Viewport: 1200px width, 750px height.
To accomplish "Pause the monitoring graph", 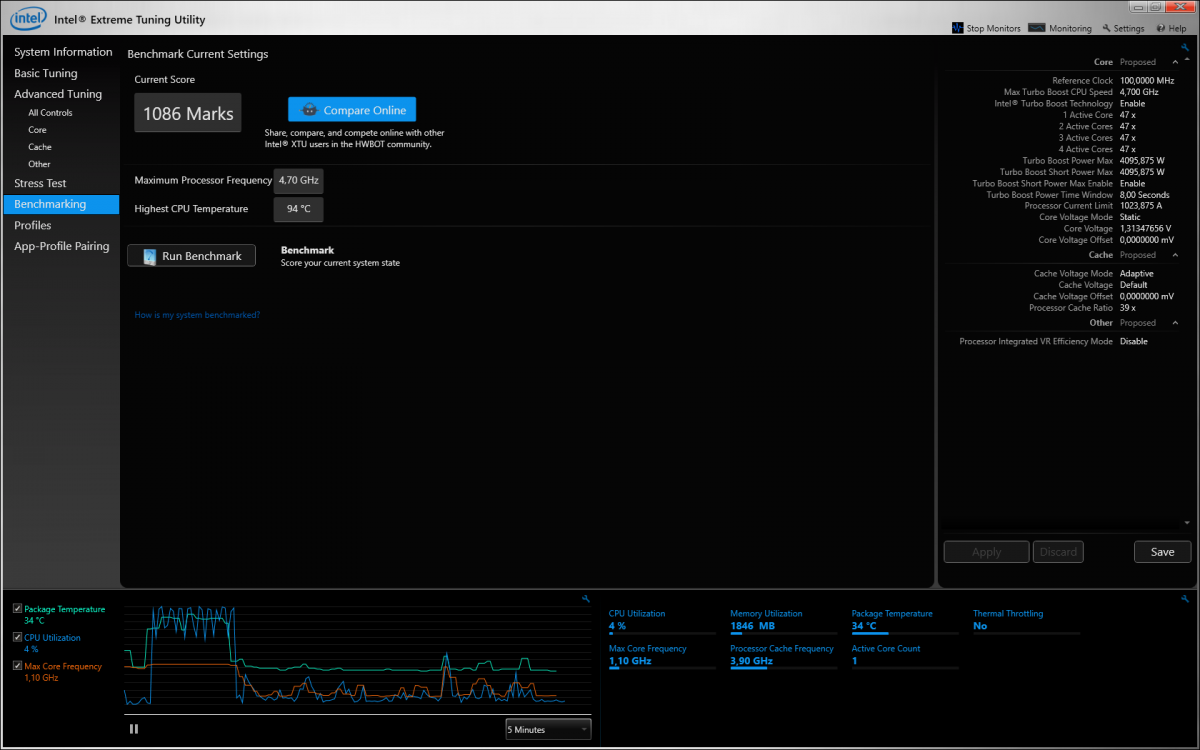I will coord(134,729).
